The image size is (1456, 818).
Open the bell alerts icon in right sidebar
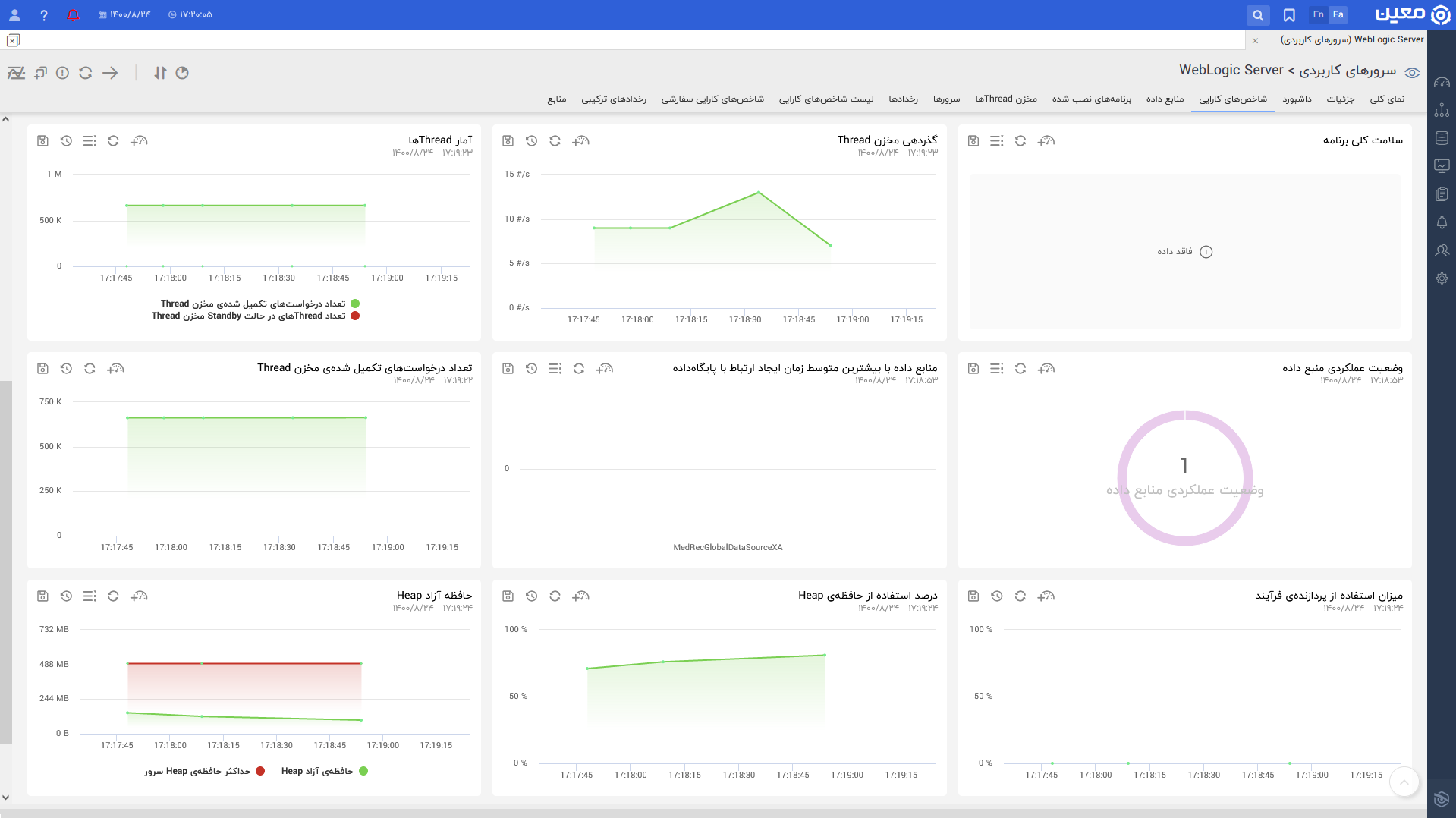pyautogui.click(x=1442, y=222)
